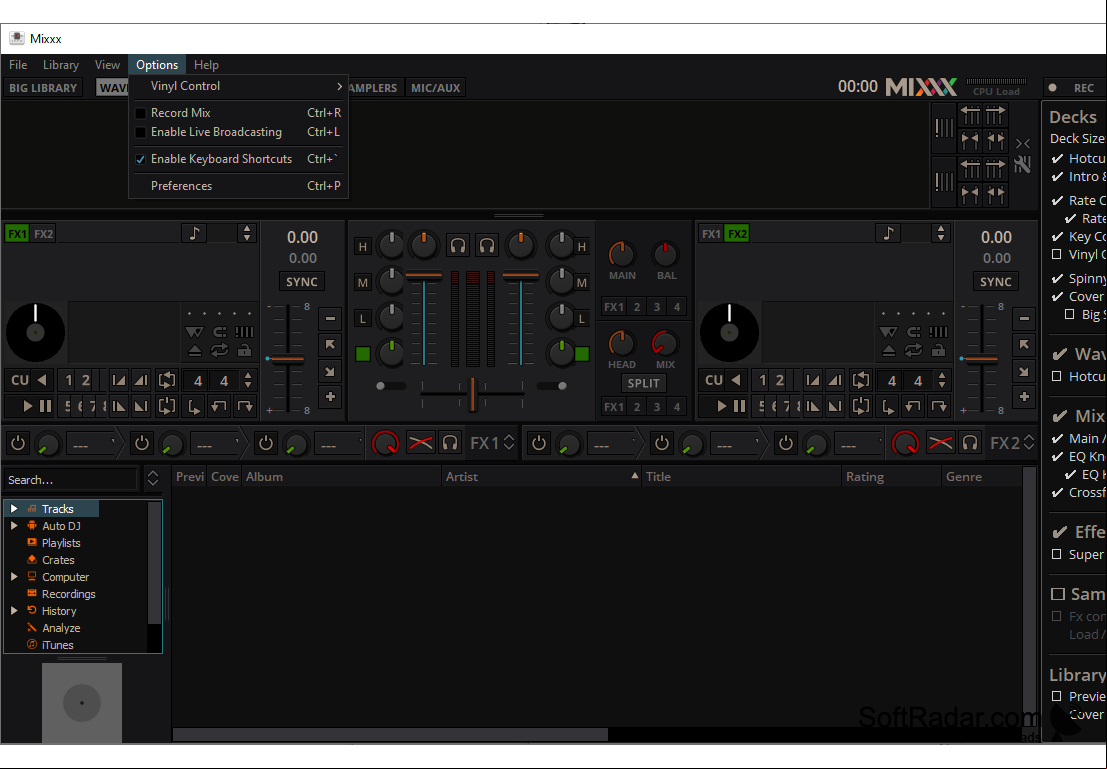The height and width of the screenshot is (769, 1107).
Task: Click the minus rate button on the left deck
Action: click(x=330, y=318)
